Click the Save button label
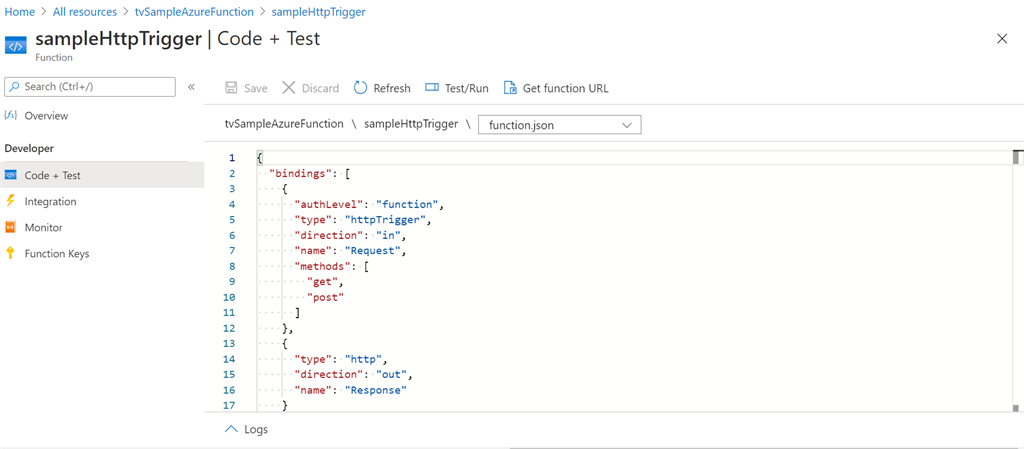Viewport: 1024px width, 449px height. [x=255, y=88]
